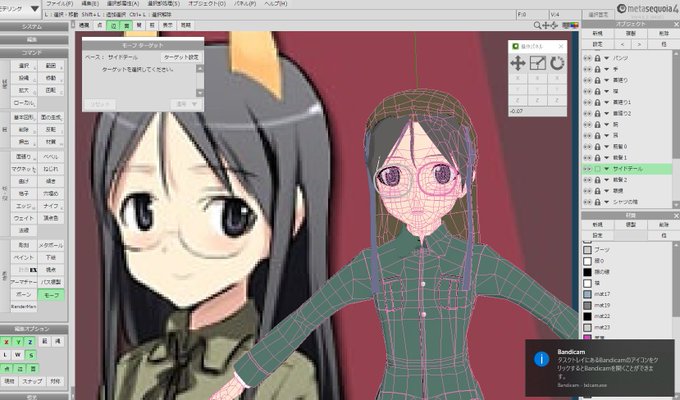Click the lock icon on 前髪2 row
680x400 pixels.
click(x=598, y=180)
